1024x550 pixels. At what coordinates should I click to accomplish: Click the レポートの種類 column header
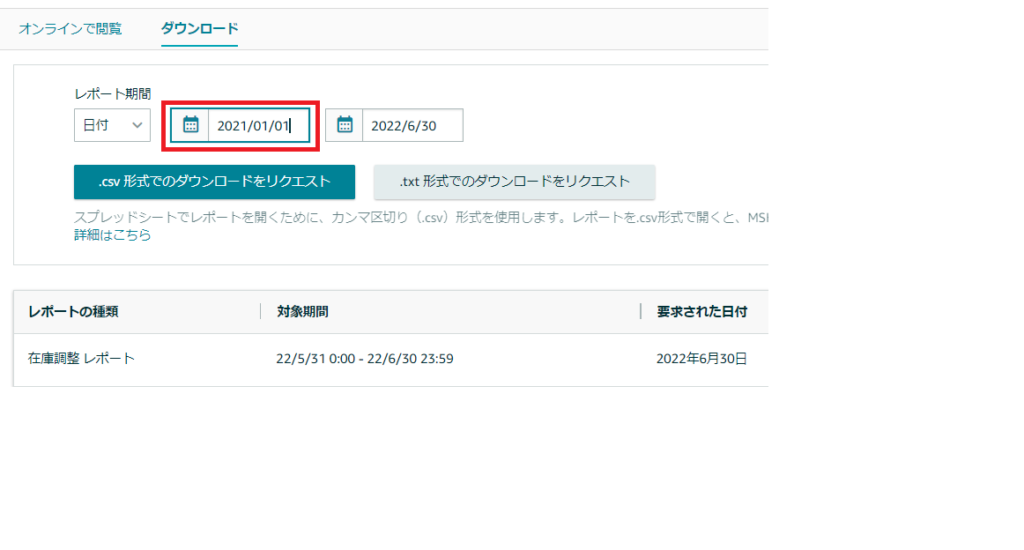click(73, 312)
